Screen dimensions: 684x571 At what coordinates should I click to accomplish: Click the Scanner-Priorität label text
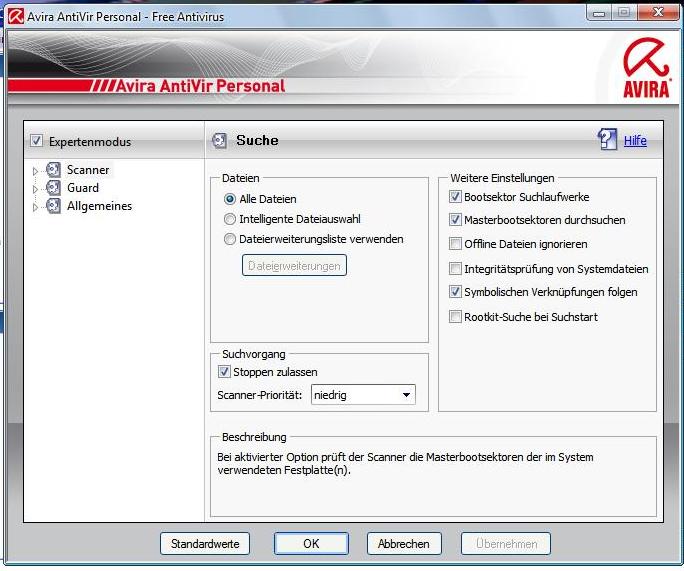[260, 395]
